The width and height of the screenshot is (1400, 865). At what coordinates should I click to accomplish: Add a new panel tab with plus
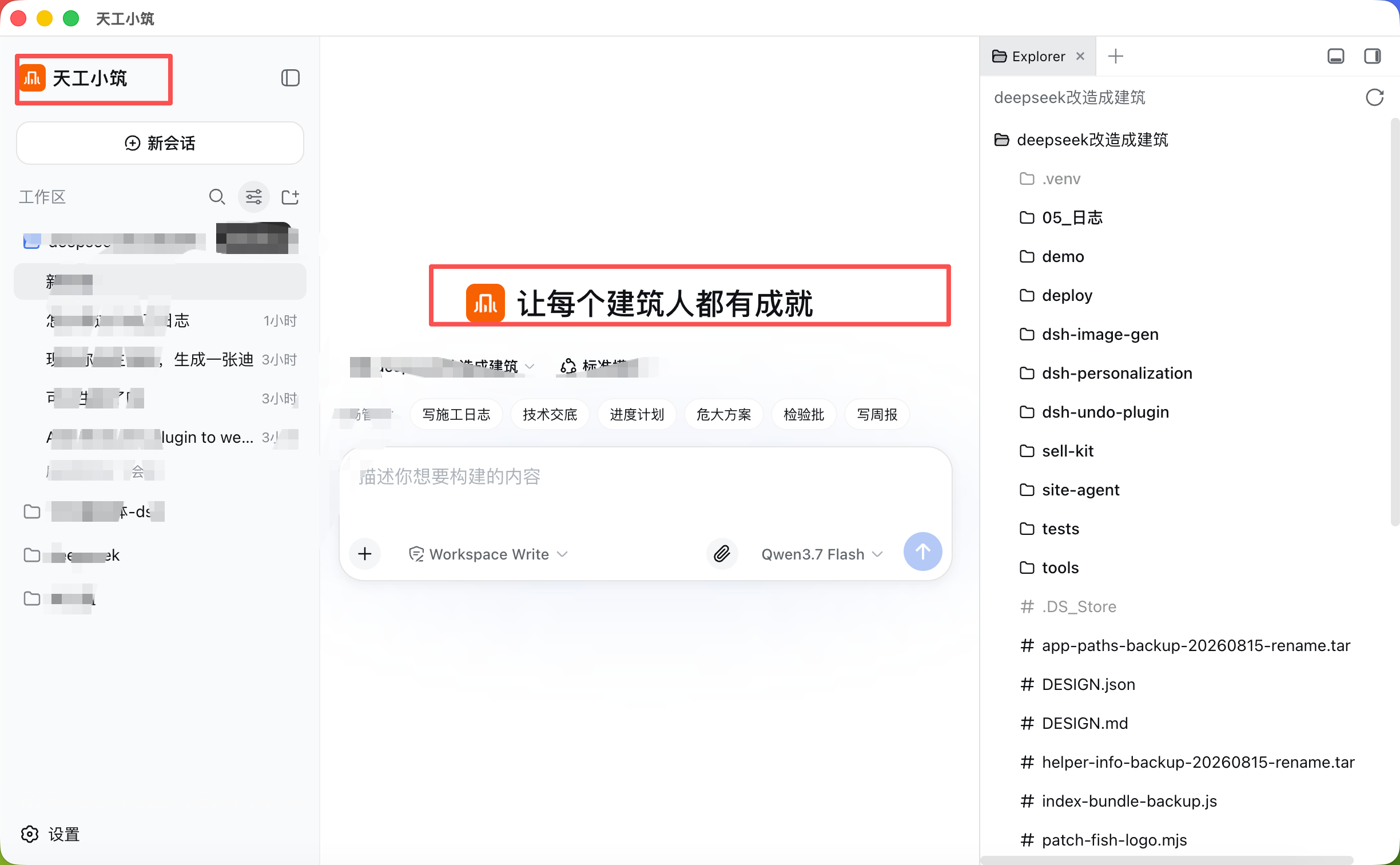coord(1115,56)
